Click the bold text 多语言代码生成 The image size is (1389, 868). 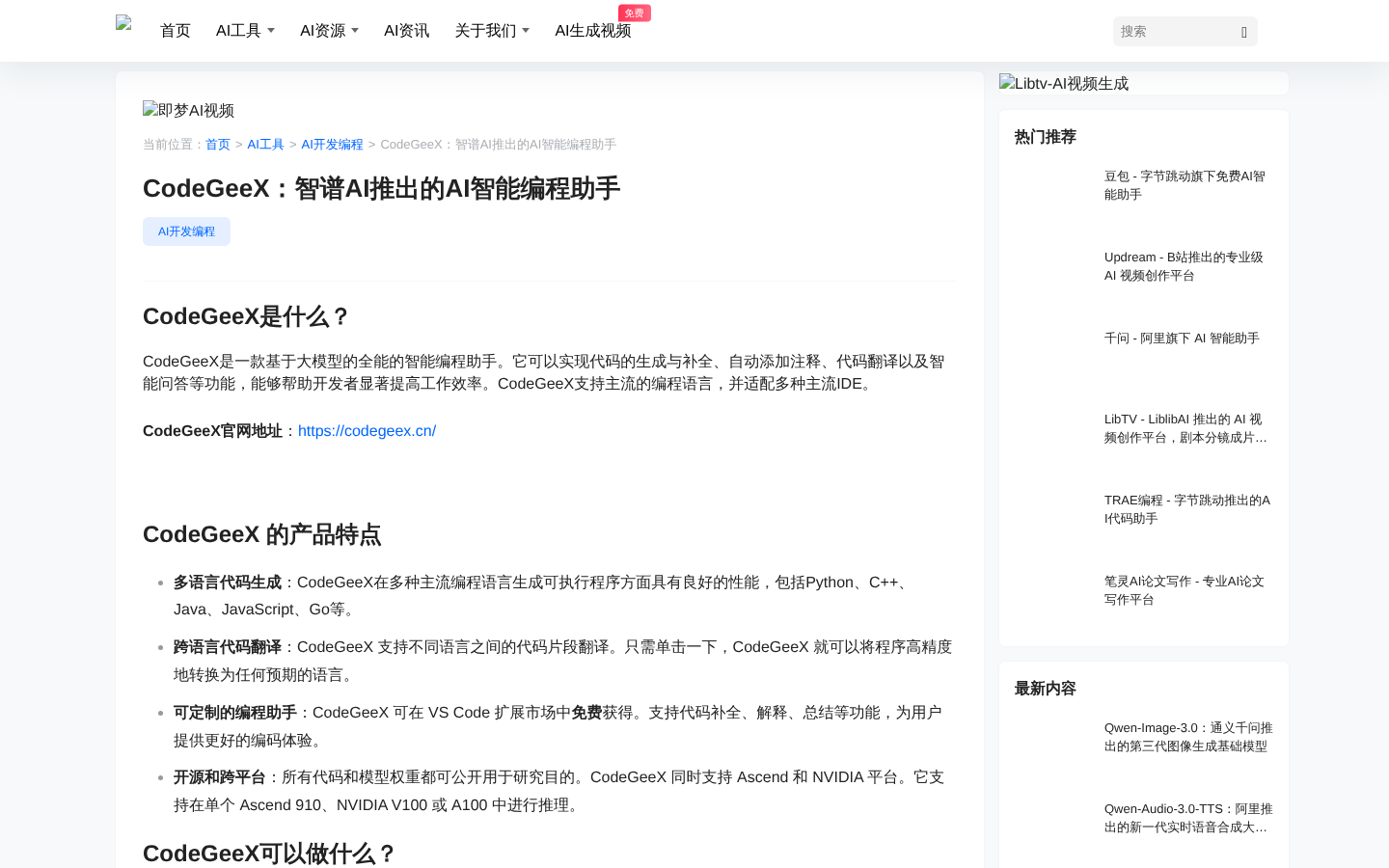[x=228, y=583]
